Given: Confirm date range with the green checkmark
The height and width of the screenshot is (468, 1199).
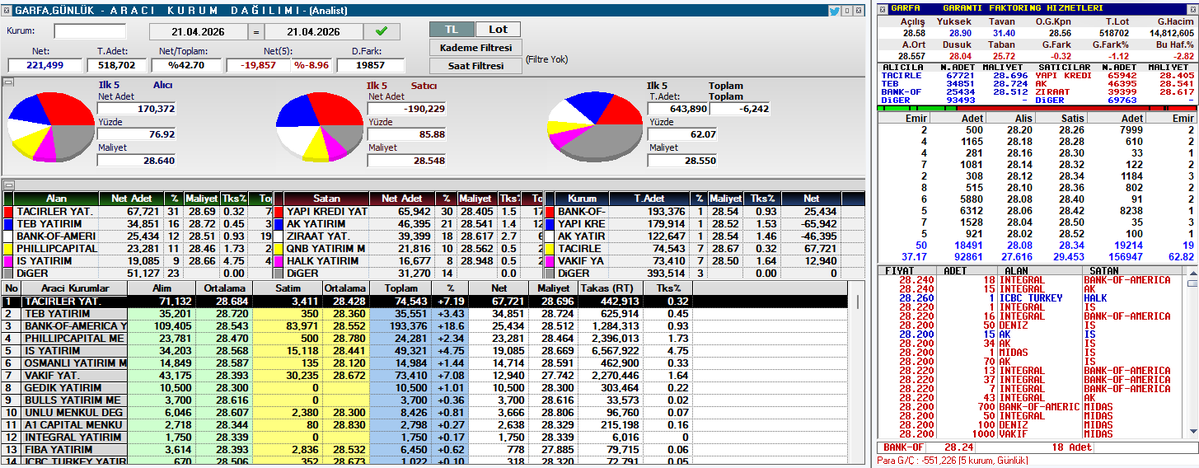Looking at the screenshot, I should pyautogui.click(x=382, y=31).
